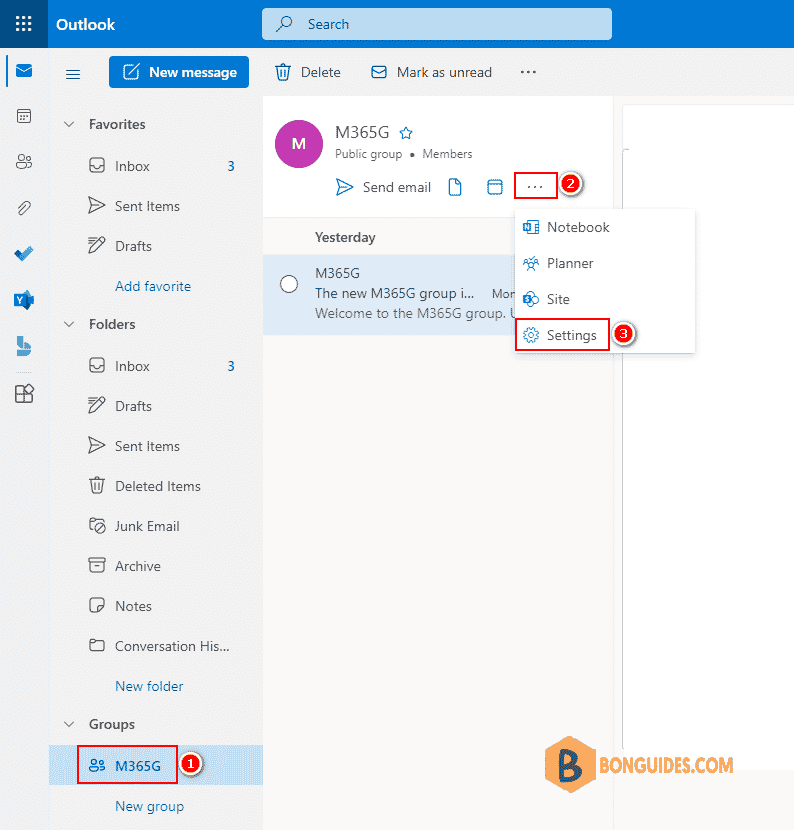Open the group calendar icon
The height and width of the screenshot is (830, 794).
point(495,187)
